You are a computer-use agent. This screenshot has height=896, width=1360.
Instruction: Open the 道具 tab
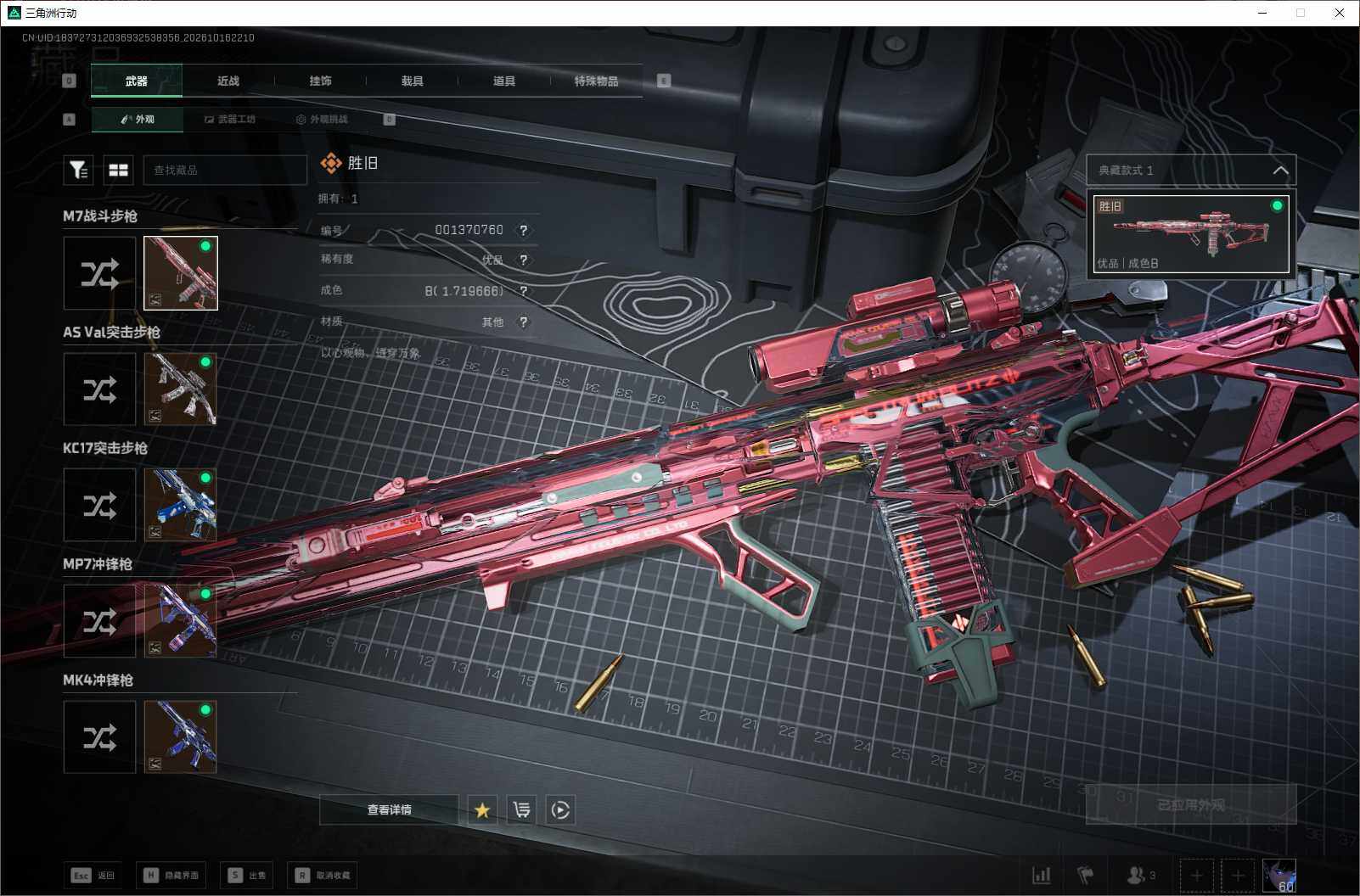click(x=504, y=81)
